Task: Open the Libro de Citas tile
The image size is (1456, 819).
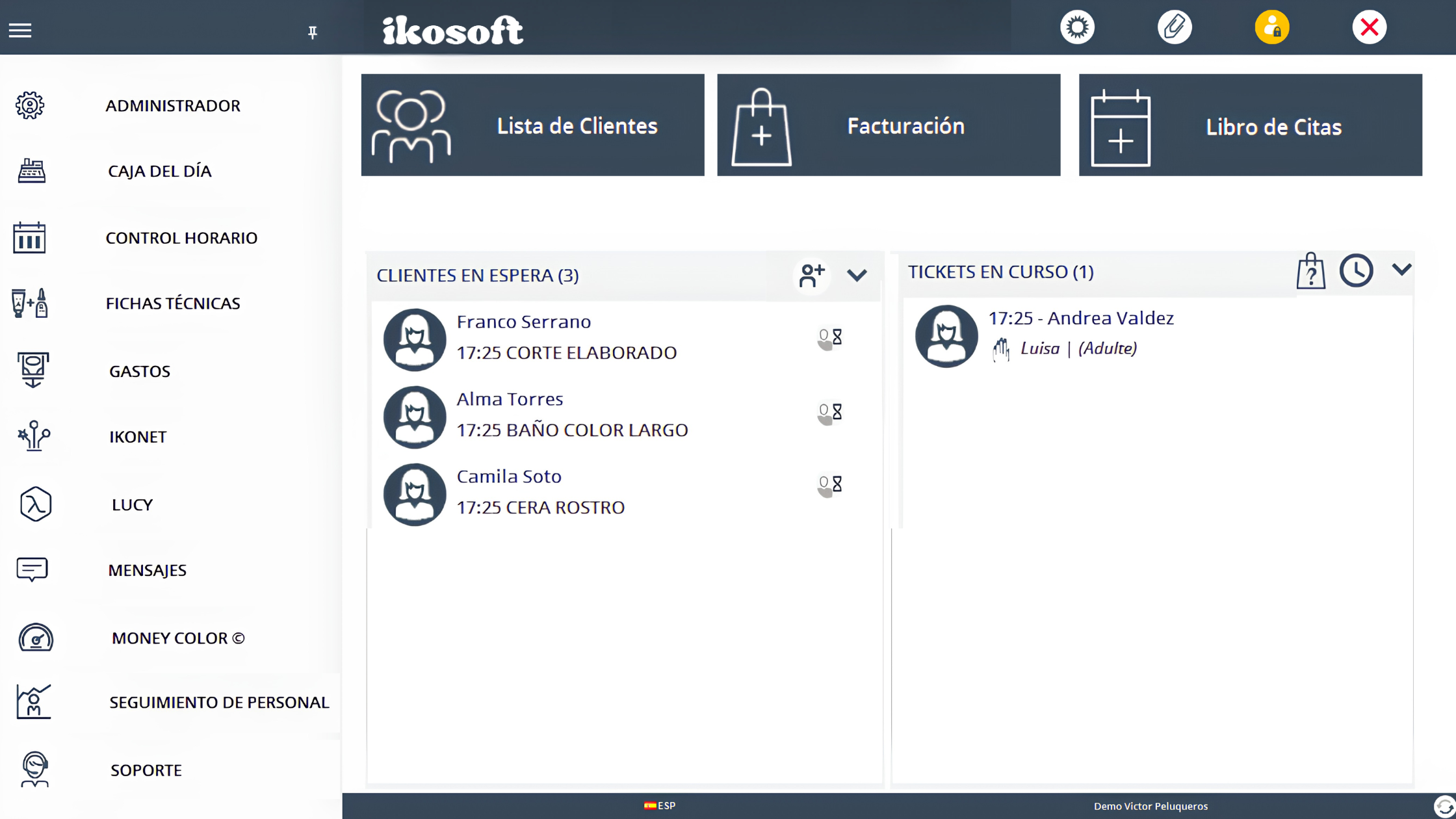Action: (x=1251, y=125)
